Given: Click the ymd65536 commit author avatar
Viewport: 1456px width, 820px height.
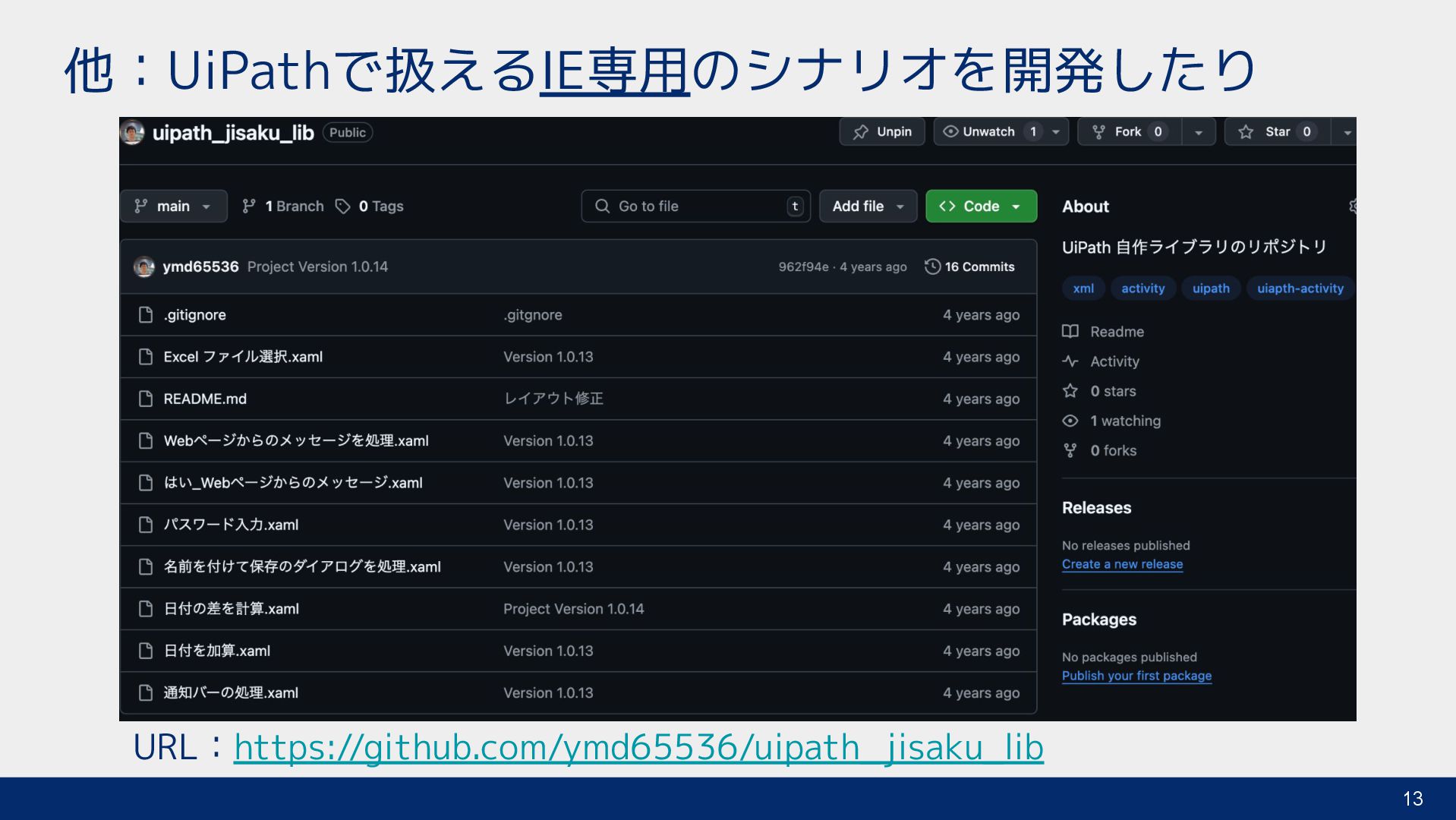Looking at the screenshot, I should pyautogui.click(x=144, y=267).
